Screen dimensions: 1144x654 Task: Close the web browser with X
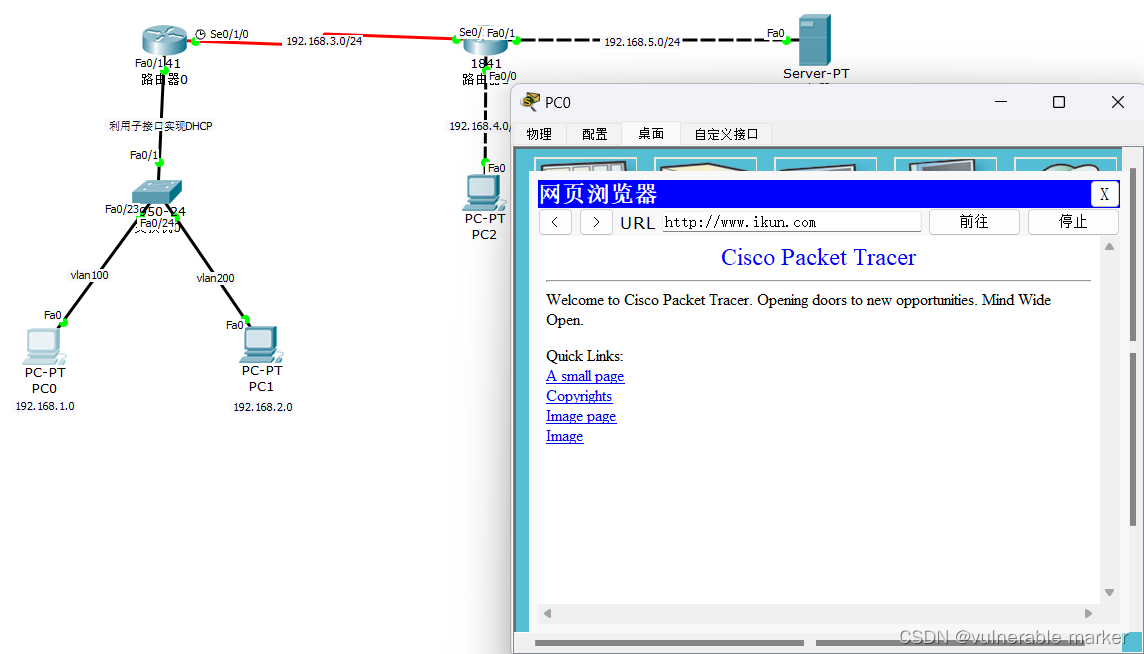[1105, 194]
